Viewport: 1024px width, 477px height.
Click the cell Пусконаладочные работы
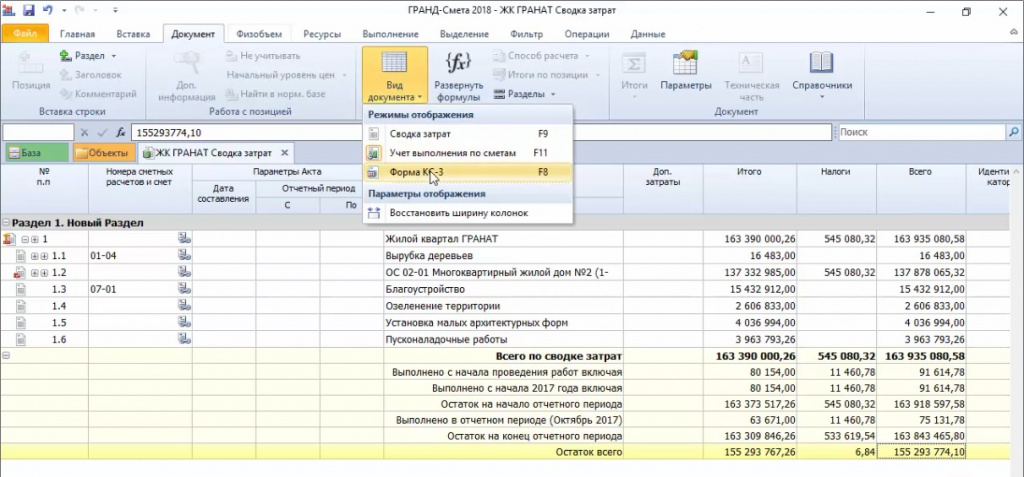pos(504,340)
